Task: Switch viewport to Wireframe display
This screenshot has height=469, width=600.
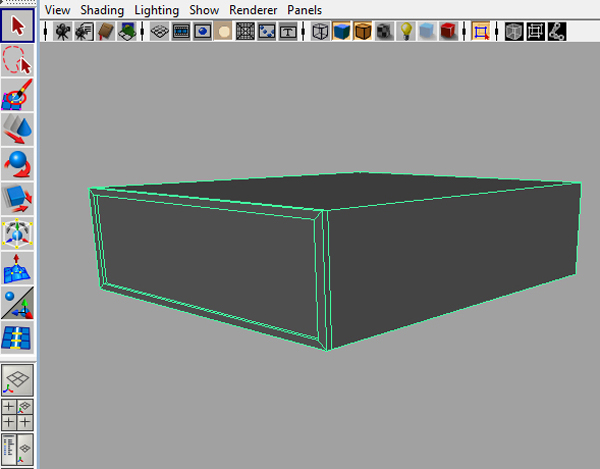Action: (320, 31)
